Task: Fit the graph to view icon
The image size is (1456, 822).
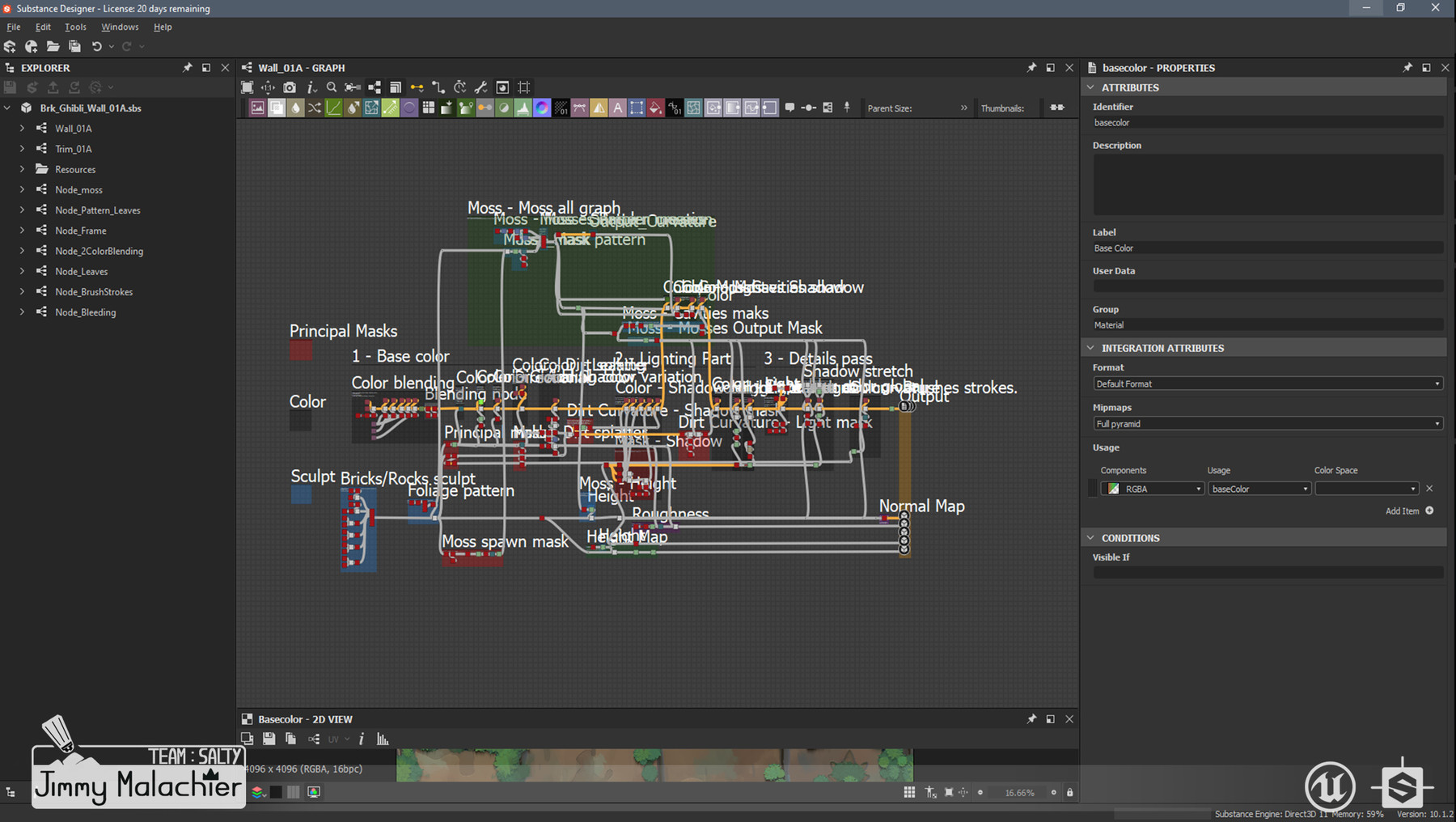Action: (x=248, y=87)
